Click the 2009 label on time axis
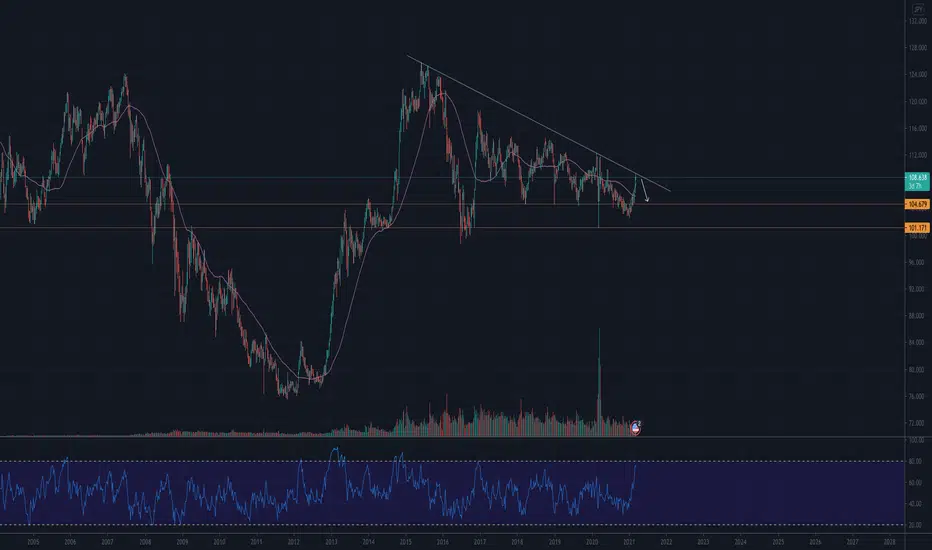 click(182, 542)
